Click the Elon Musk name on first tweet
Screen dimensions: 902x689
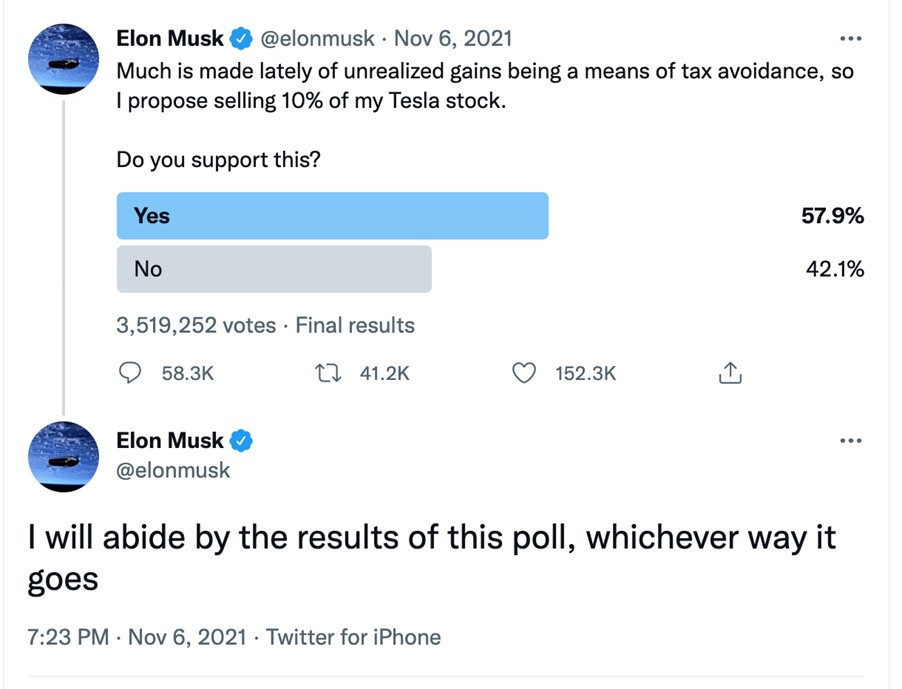tap(170, 39)
